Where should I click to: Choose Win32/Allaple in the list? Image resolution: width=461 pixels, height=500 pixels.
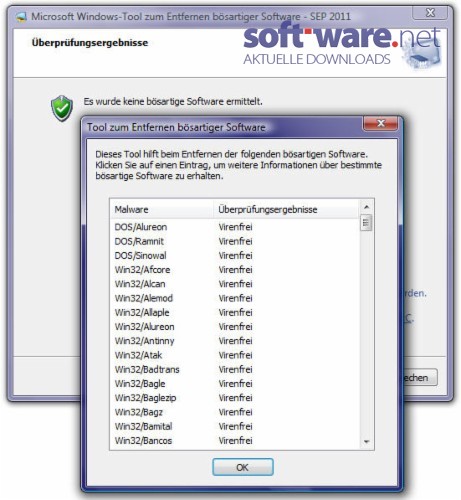[235, 313]
